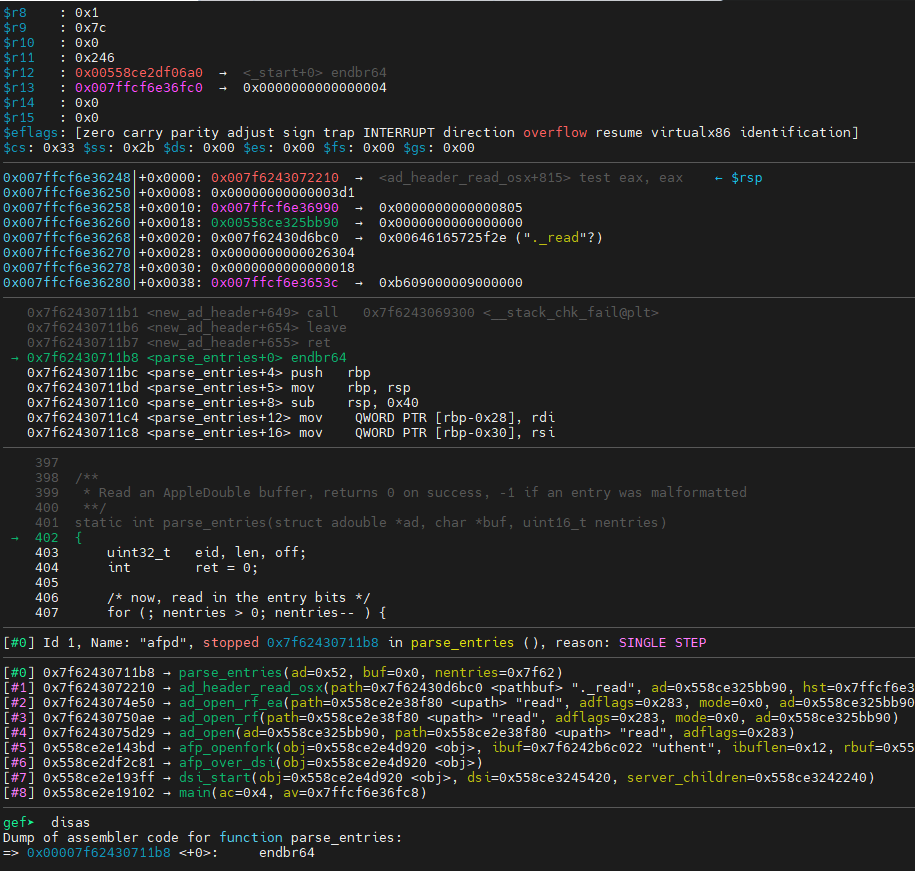Click the $eflags label

(30, 133)
